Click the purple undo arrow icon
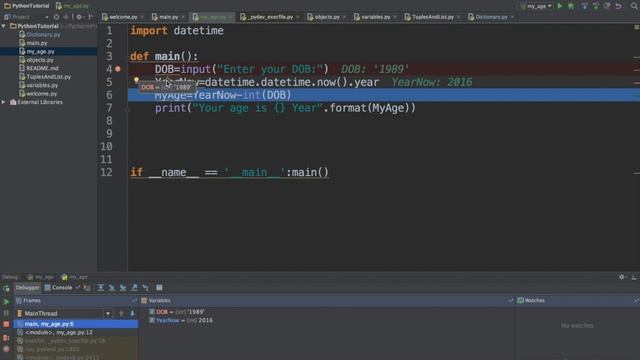Screen dimensions: 640x360 click(x=618, y=6)
